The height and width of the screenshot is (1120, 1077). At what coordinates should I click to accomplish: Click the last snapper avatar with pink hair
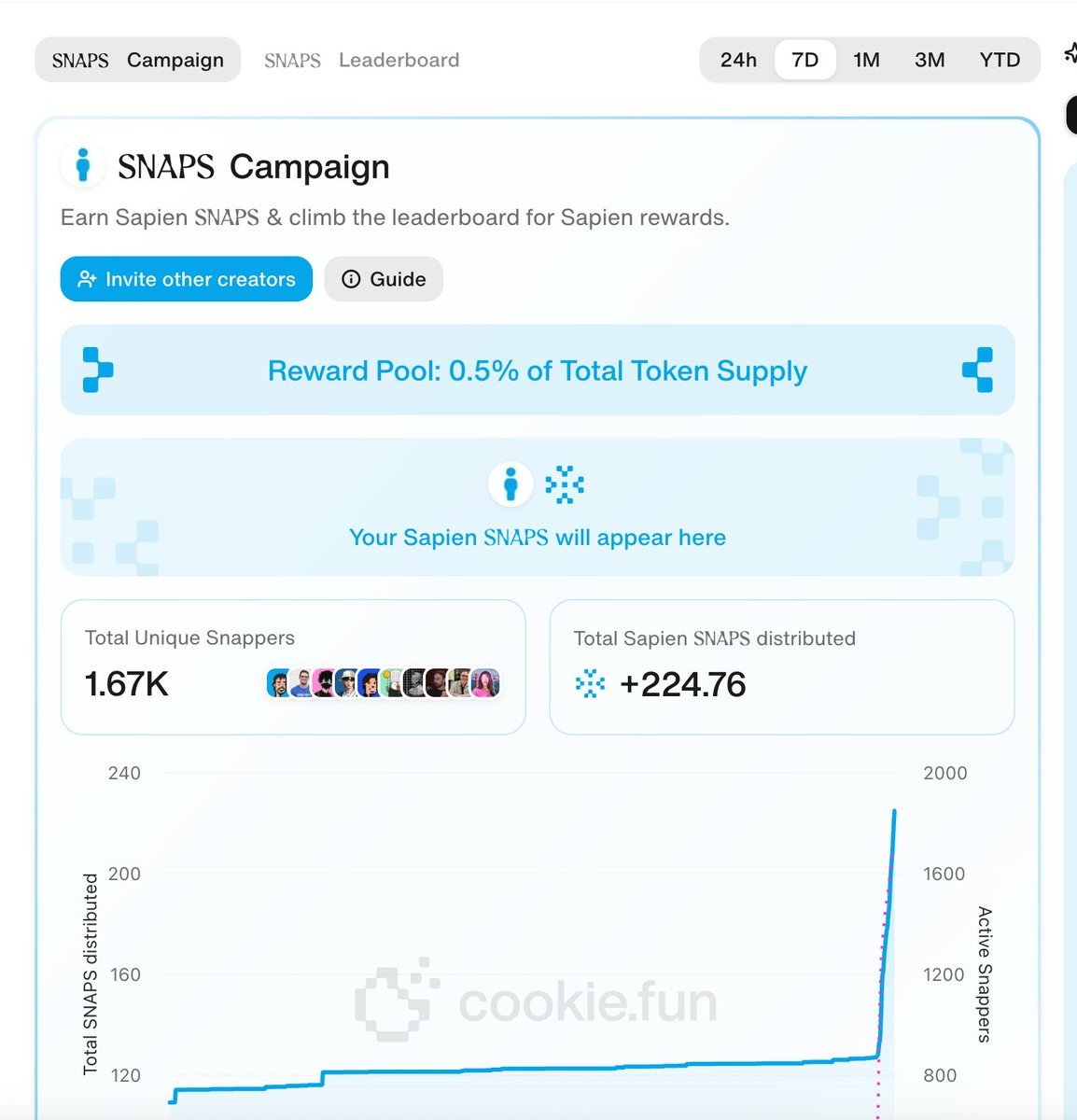pyautogui.click(x=485, y=683)
